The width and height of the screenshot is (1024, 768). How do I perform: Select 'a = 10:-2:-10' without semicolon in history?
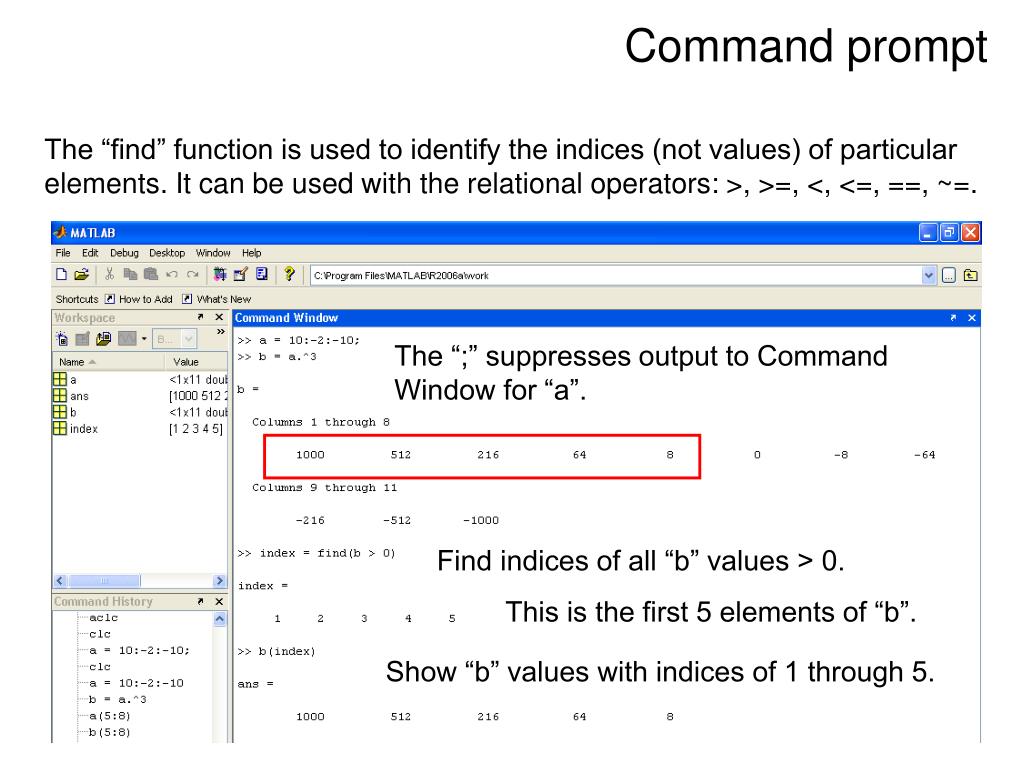136,683
